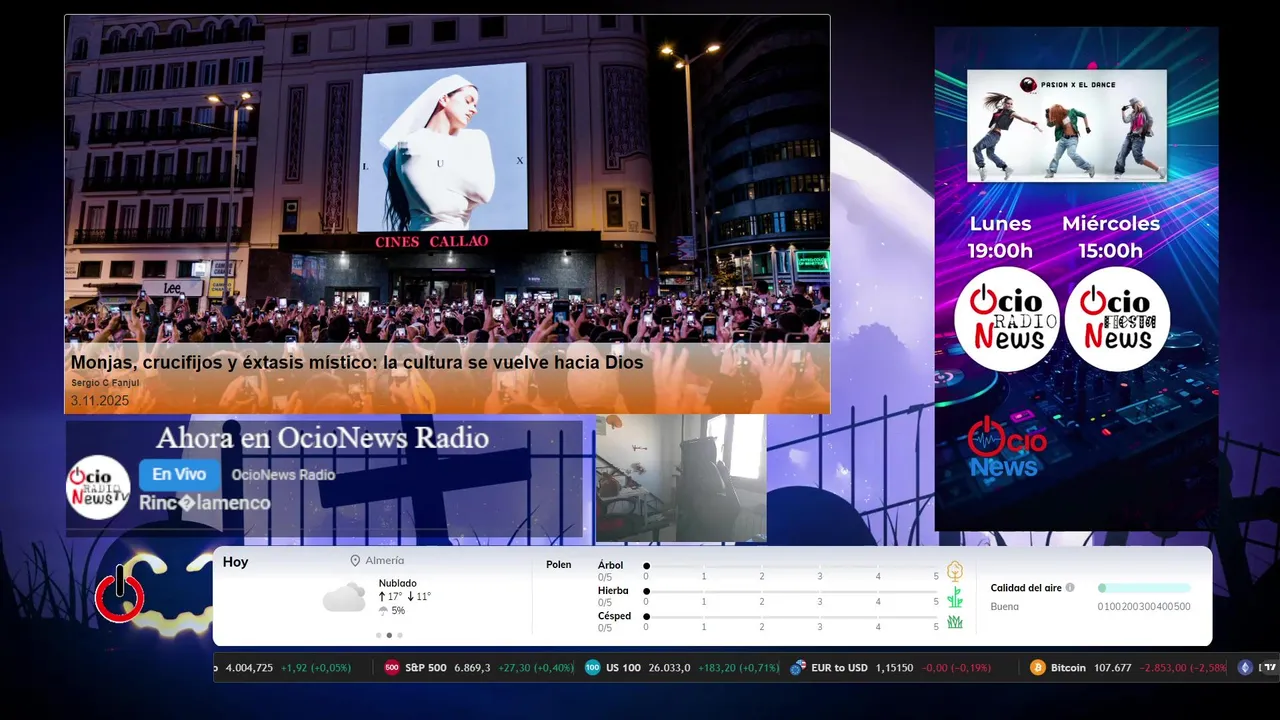This screenshot has width=1280, height=720.
Task: Click Ahora en OcioNews Radio heading
Action: click(323, 438)
